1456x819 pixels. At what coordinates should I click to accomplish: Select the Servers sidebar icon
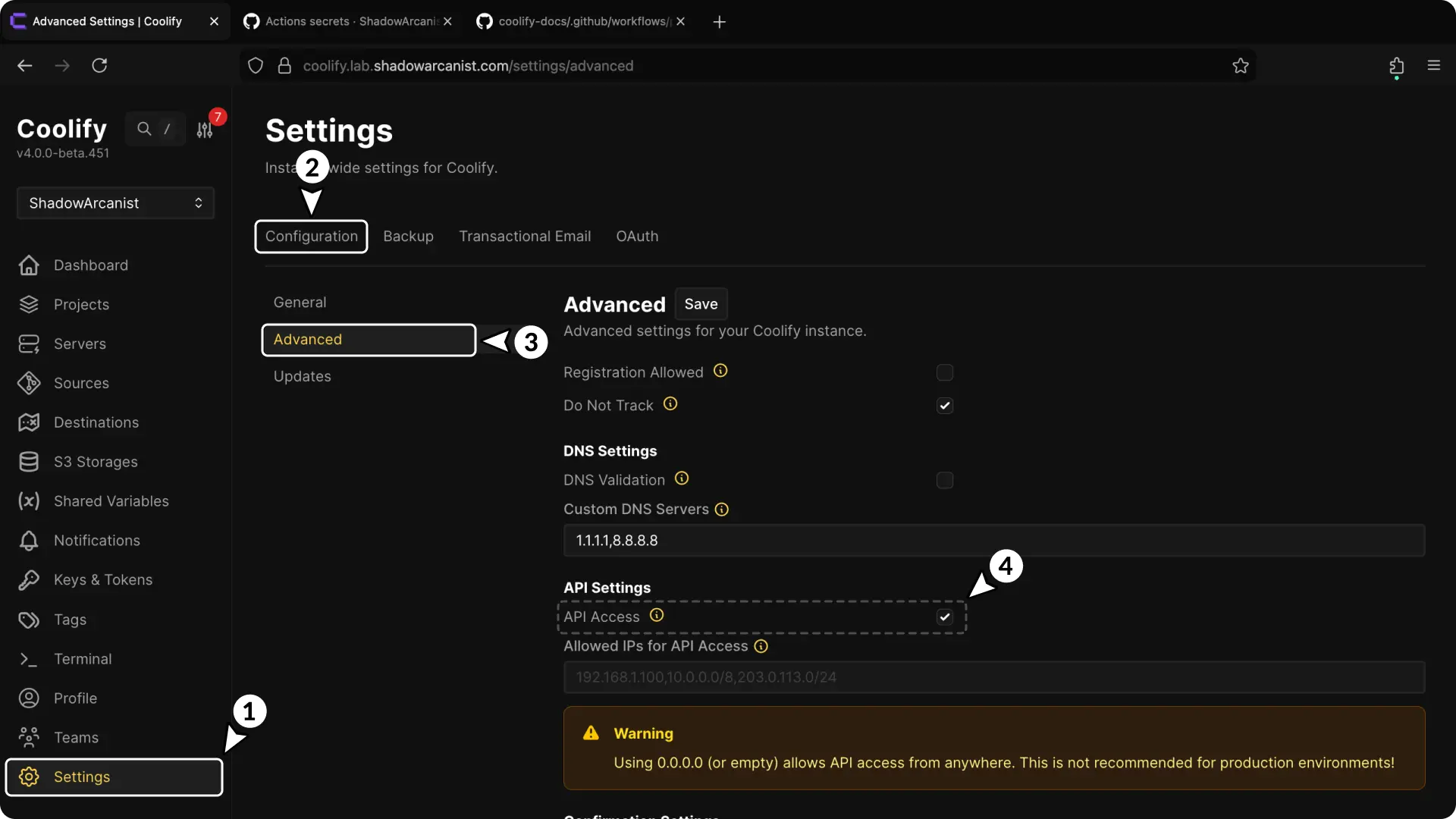[x=28, y=344]
